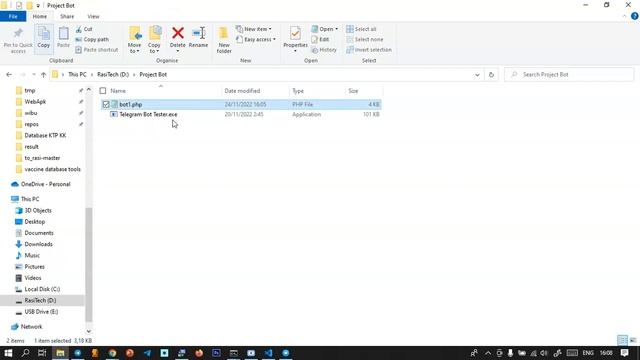Sort by the Size column header
This screenshot has width=640, height=360.
click(363, 91)
